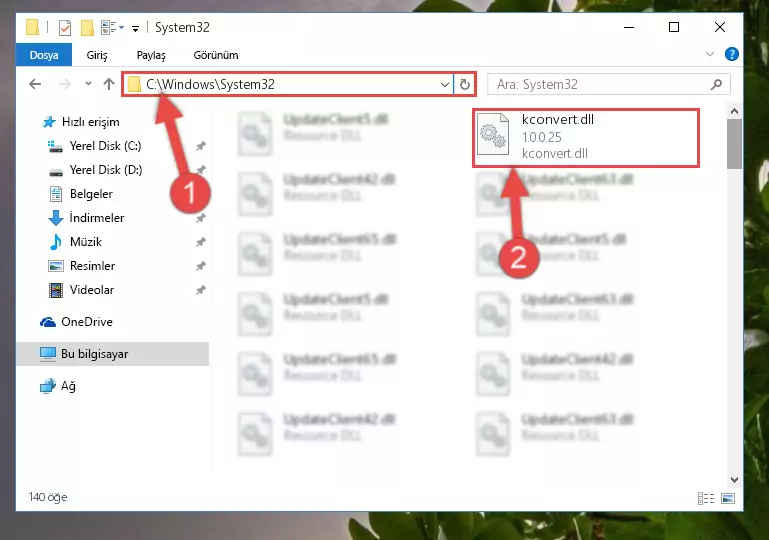Viewport: 769px width, 540px height.
Task: Click the search magnifier icon
Action: pyautogui.click(x=716, y=84)
